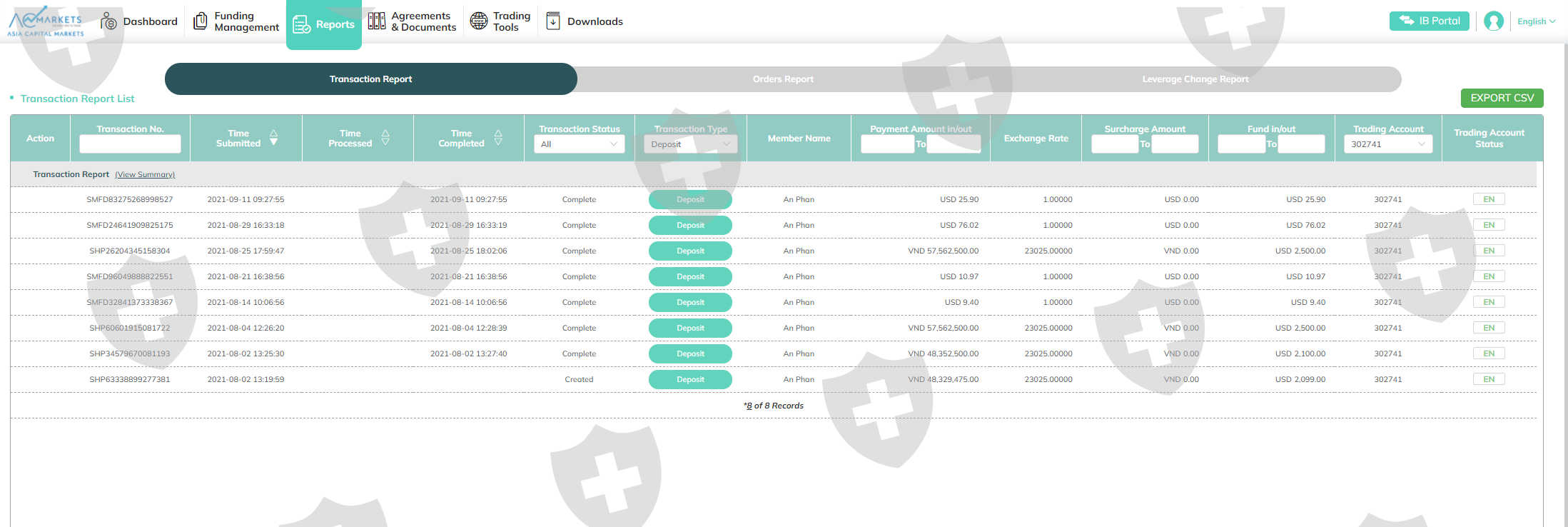Click the Downloads arrow icon
1568x527 pixels.
553,21
